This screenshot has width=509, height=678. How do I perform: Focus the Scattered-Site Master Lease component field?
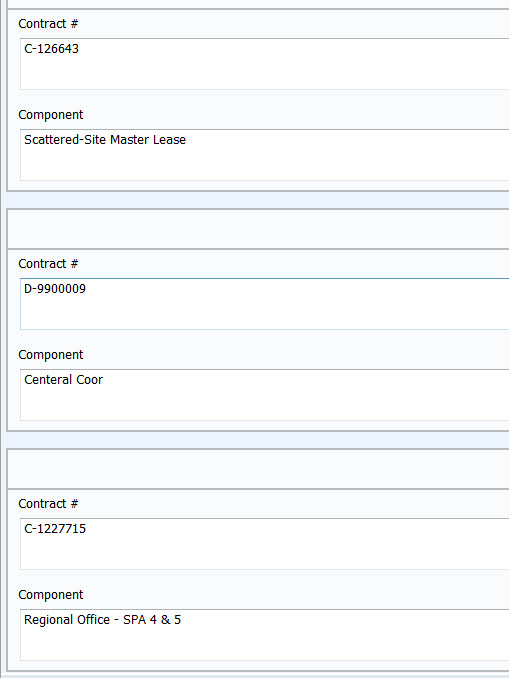(264, 155)
